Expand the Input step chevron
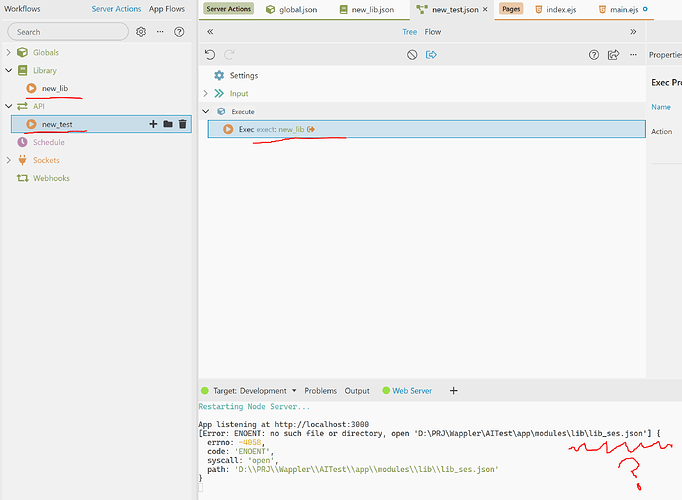The width and height of the screenshot is (682, 500). point(206,93)
